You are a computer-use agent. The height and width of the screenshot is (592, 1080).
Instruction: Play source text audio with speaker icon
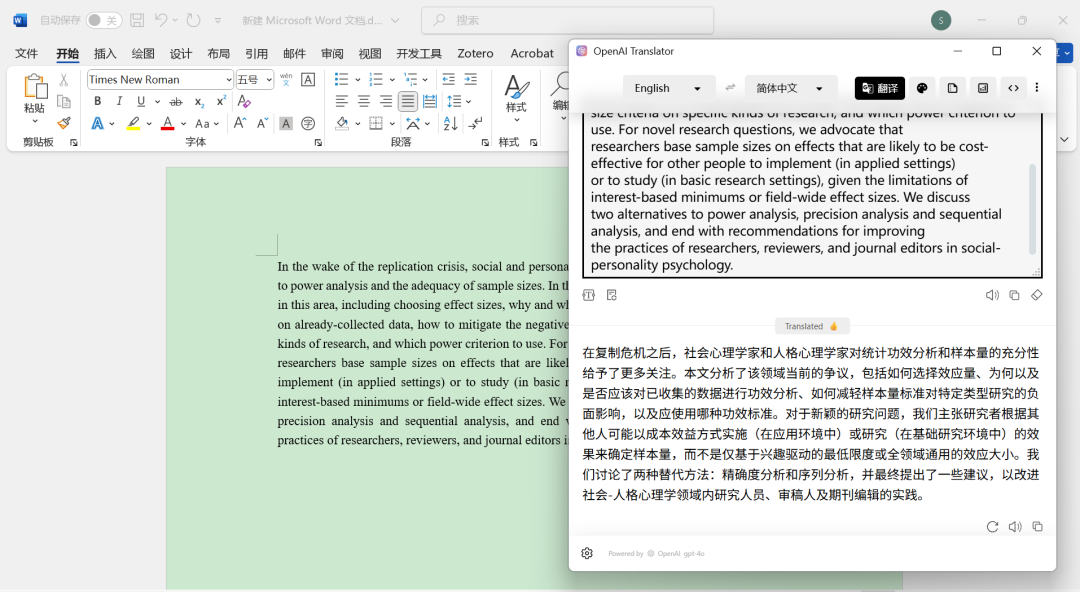991,295
